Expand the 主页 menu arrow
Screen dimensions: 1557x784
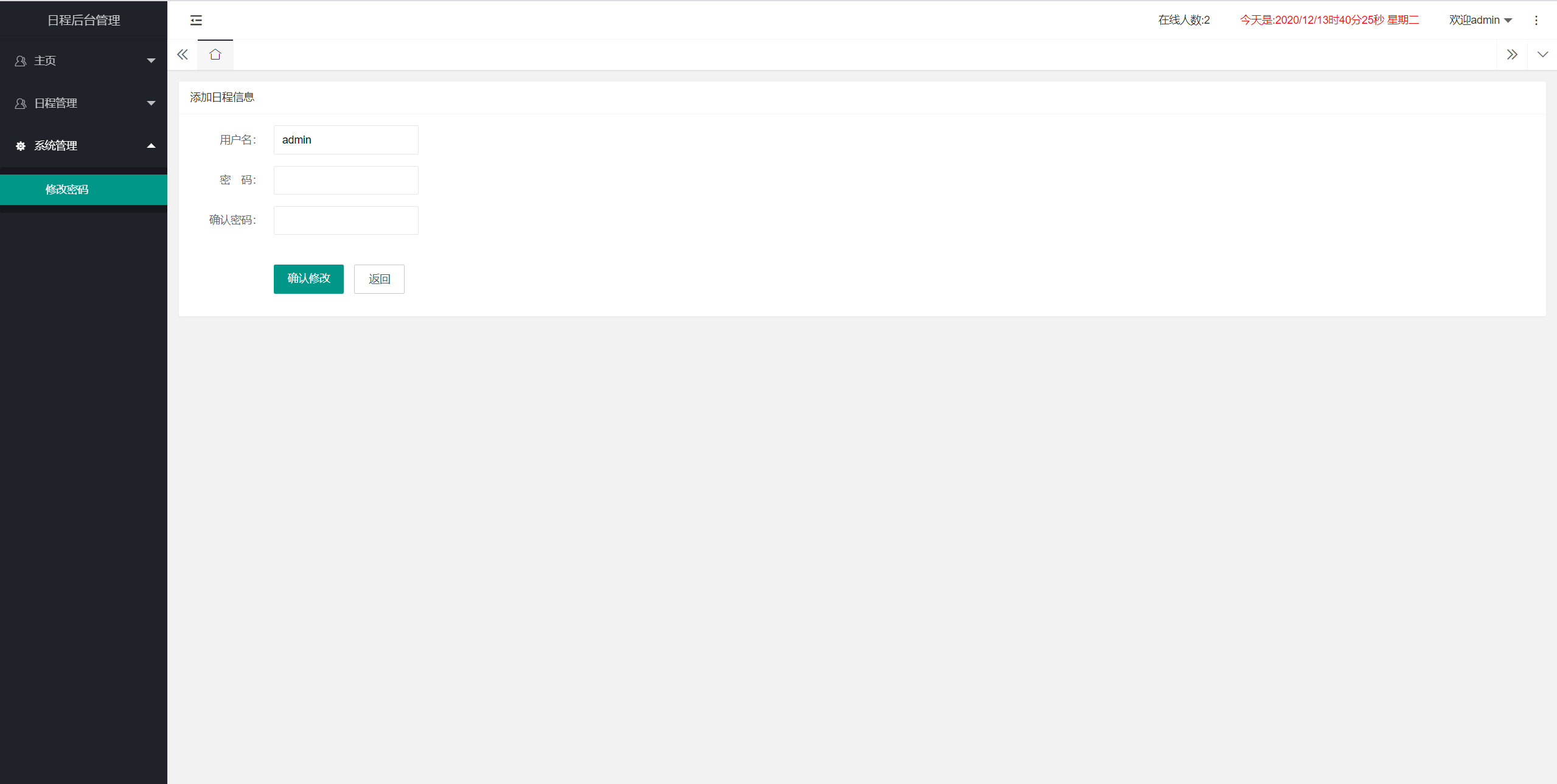[151, 61]
